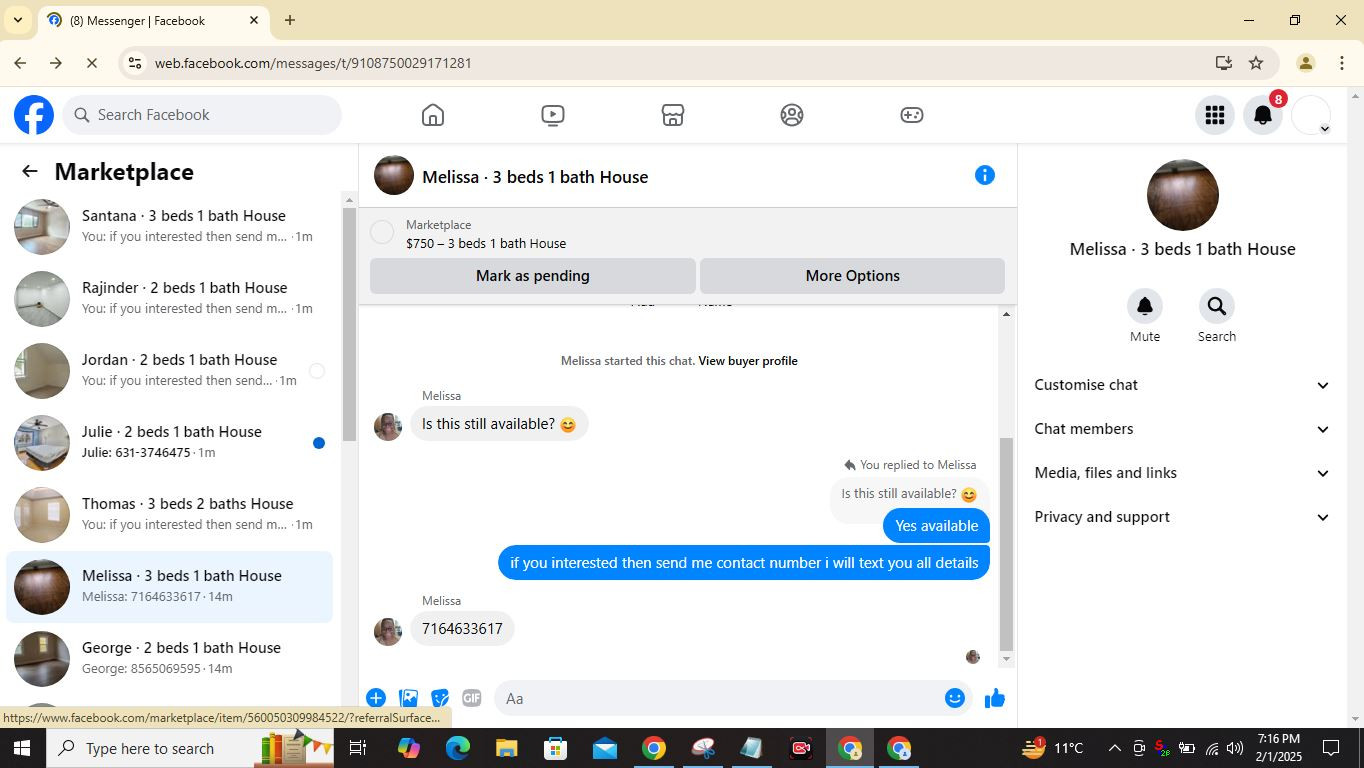Screen dimensions: 1364x768
Task: Open View buyer profile link
Action: click(748, 361)
